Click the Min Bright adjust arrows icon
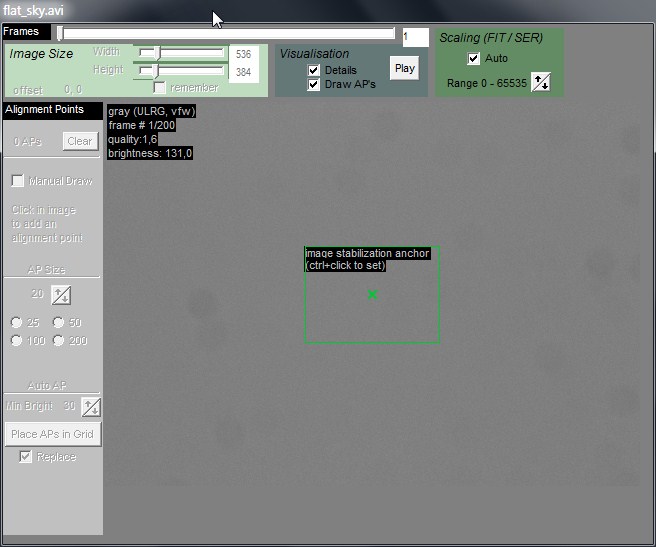Screen dimensions: 656x547 pos(91,407)
